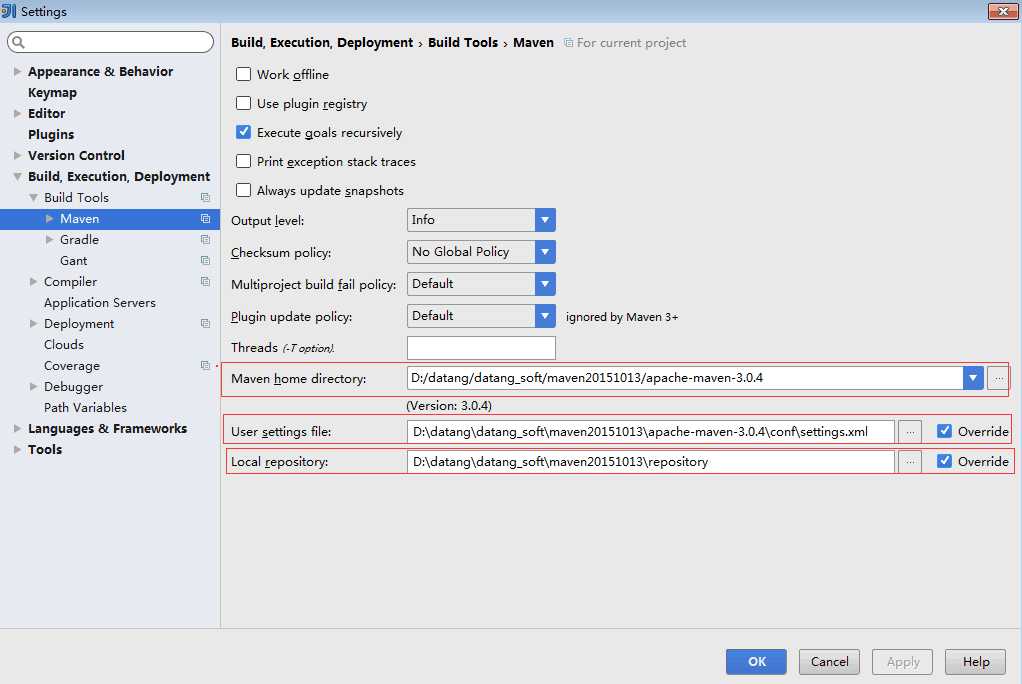1022x684 pixels.
Task: Enable Print exception stack traces
Action: click(x=243, y=161)
